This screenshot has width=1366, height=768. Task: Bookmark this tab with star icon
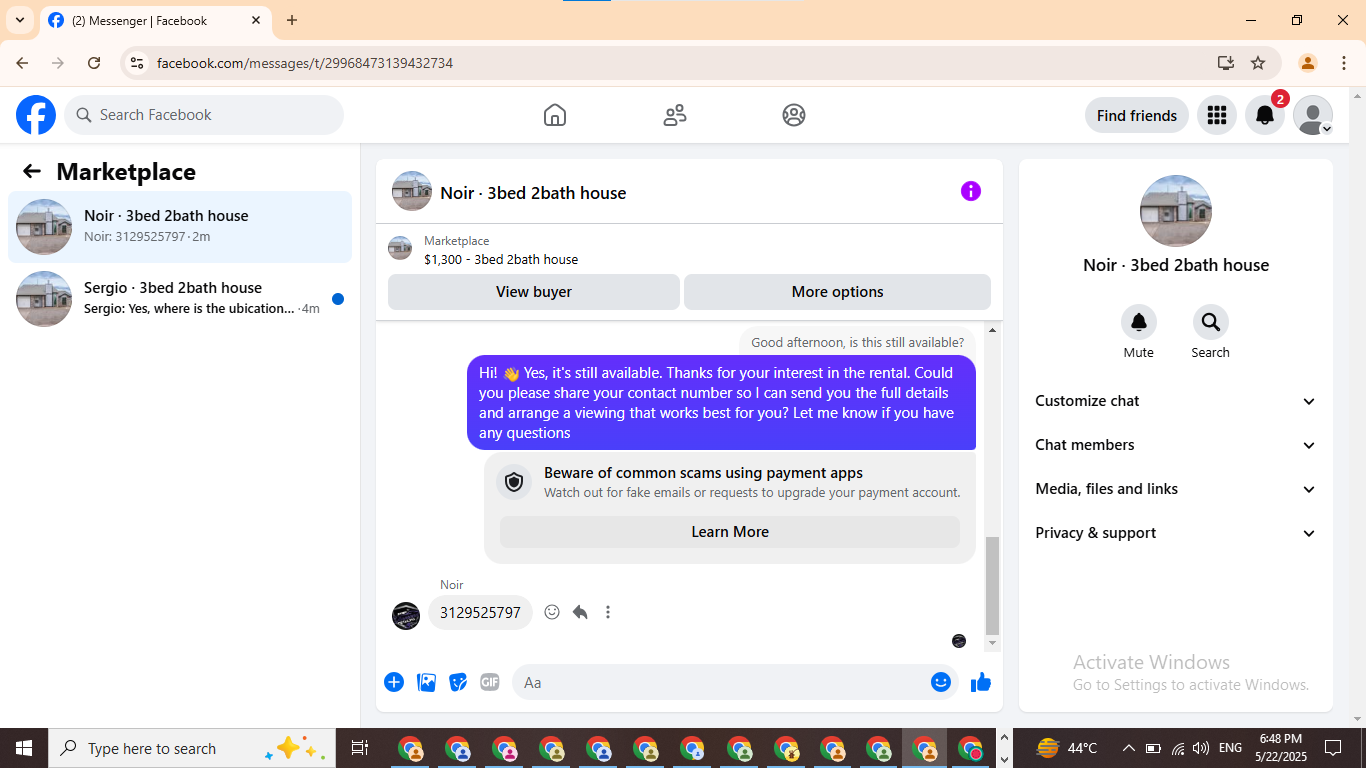pyautogui.click(x=1258, y=63)
